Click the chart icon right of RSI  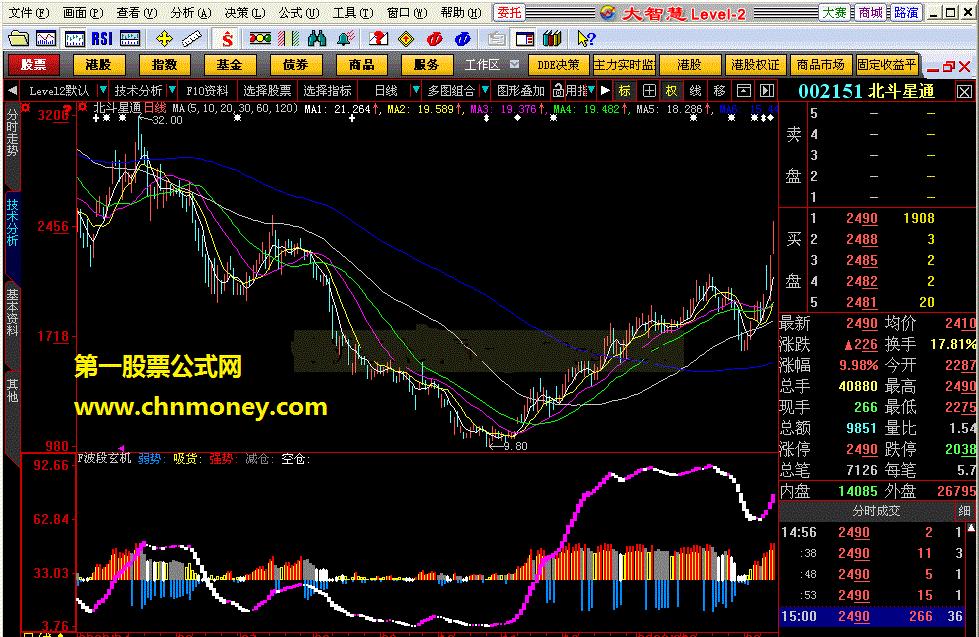point(130,39)
